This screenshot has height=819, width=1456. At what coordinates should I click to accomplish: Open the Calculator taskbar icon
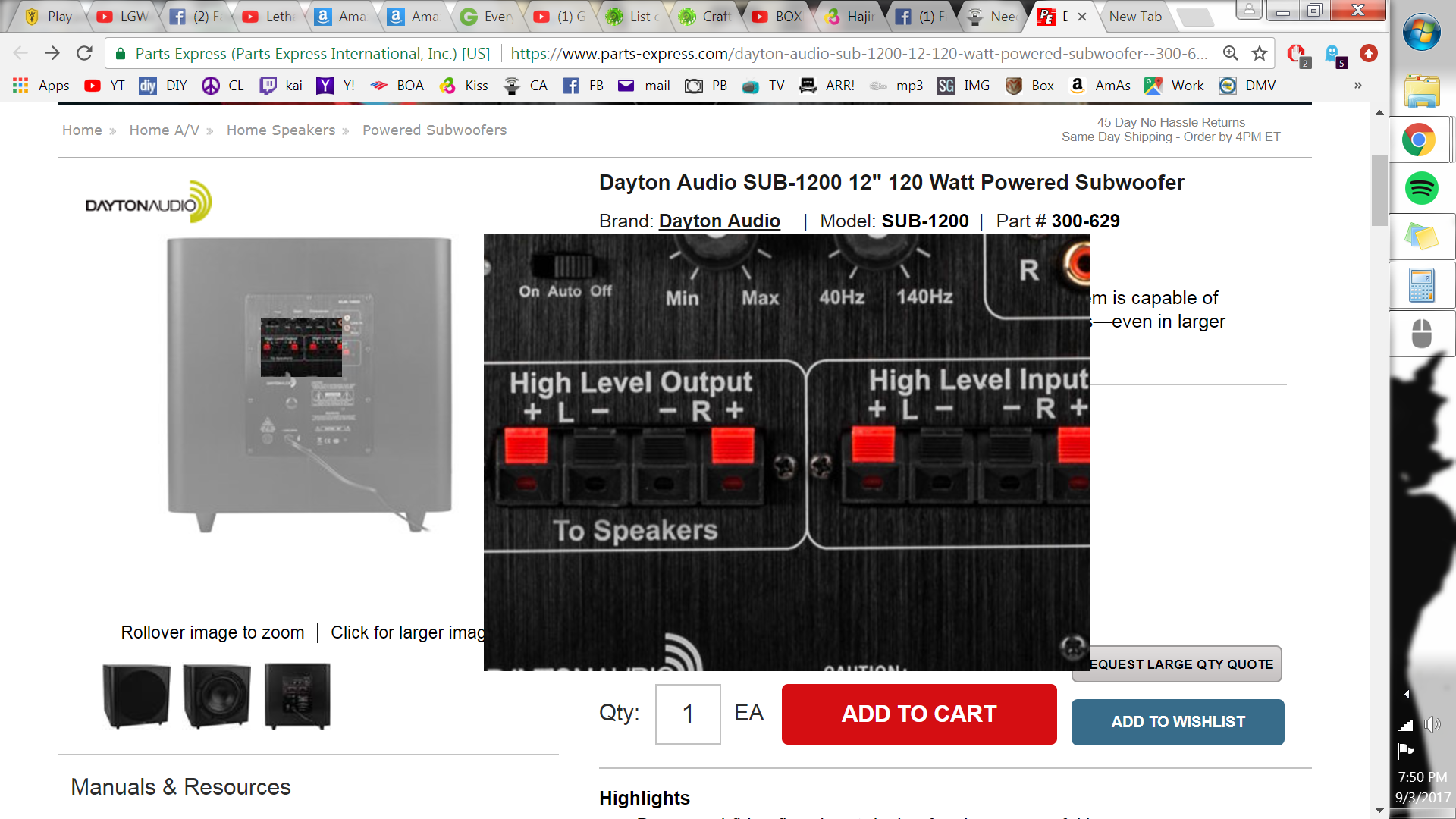point(1421,286)
